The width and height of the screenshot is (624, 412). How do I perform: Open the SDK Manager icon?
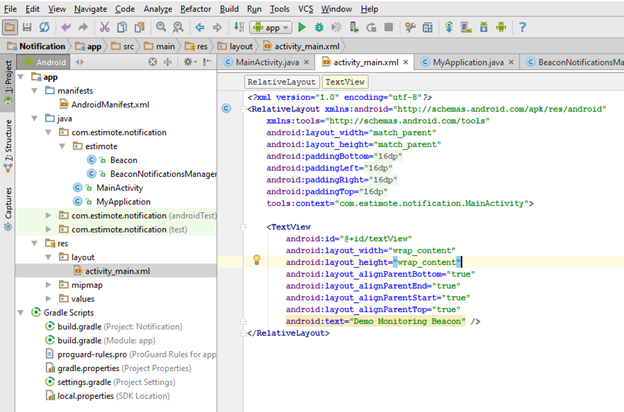click(484, 27)
